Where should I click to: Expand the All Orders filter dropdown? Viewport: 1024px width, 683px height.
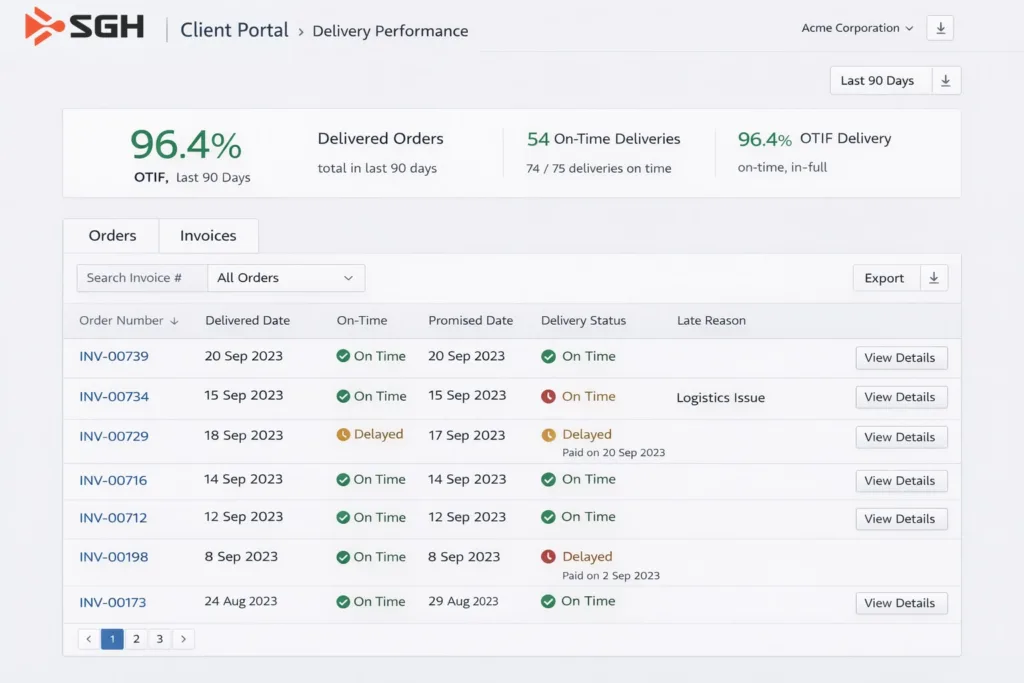click(x=286, y=278)
